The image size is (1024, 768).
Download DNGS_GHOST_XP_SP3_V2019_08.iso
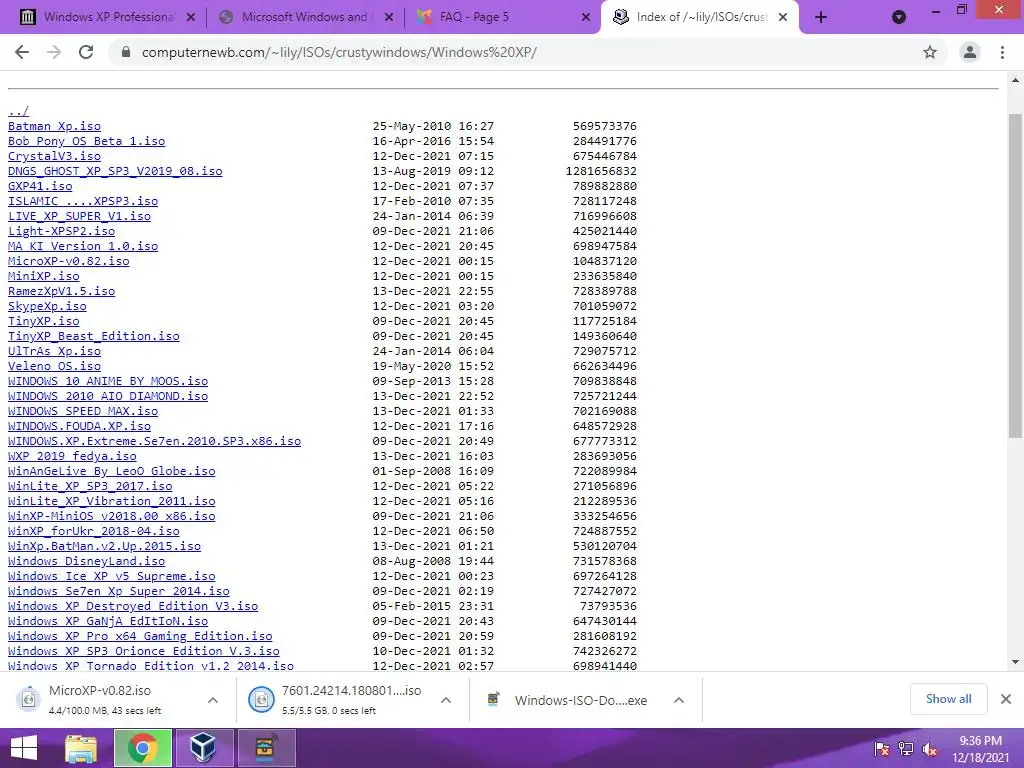pyautogui.click(x=115, y=171)
